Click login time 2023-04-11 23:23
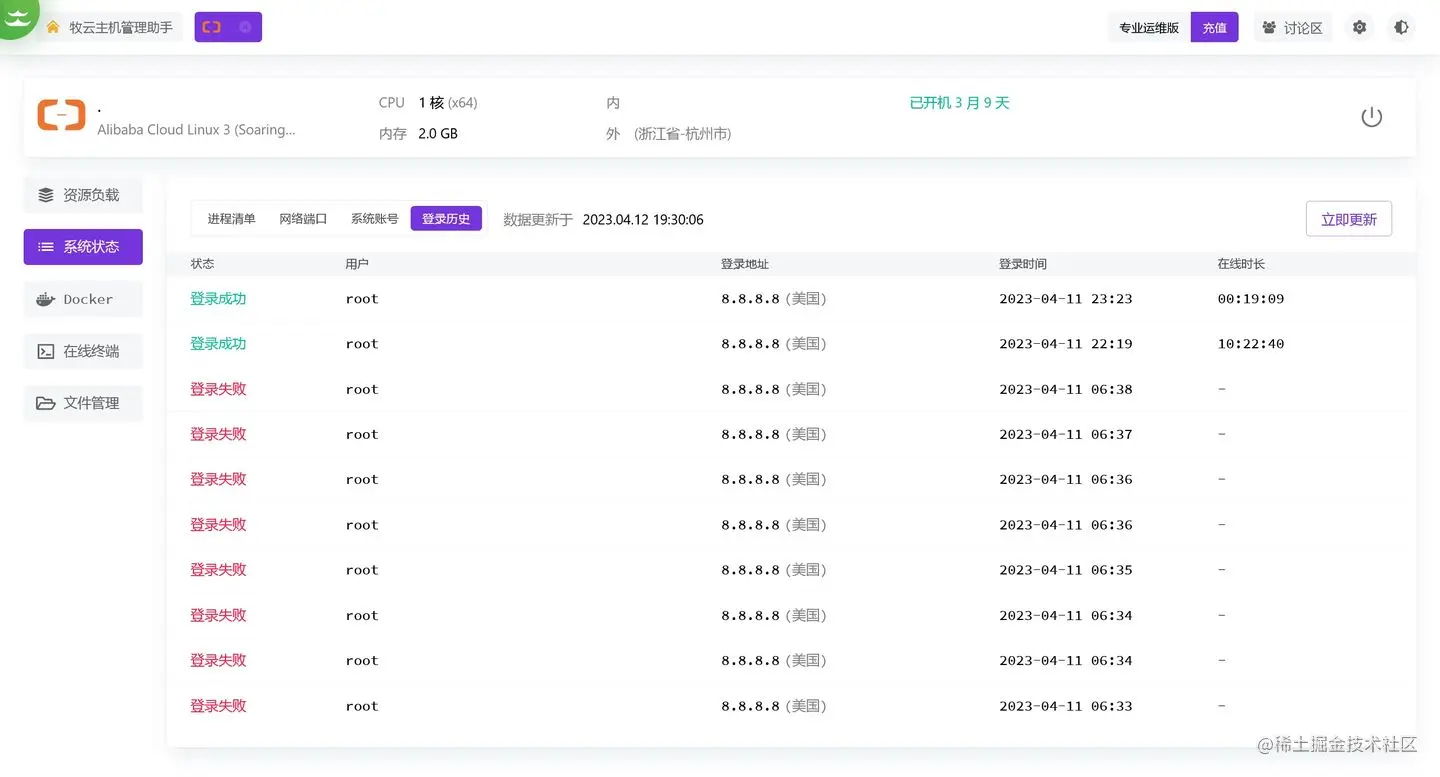Viewport: 1440px width, 777px height. pos(1066,299)
